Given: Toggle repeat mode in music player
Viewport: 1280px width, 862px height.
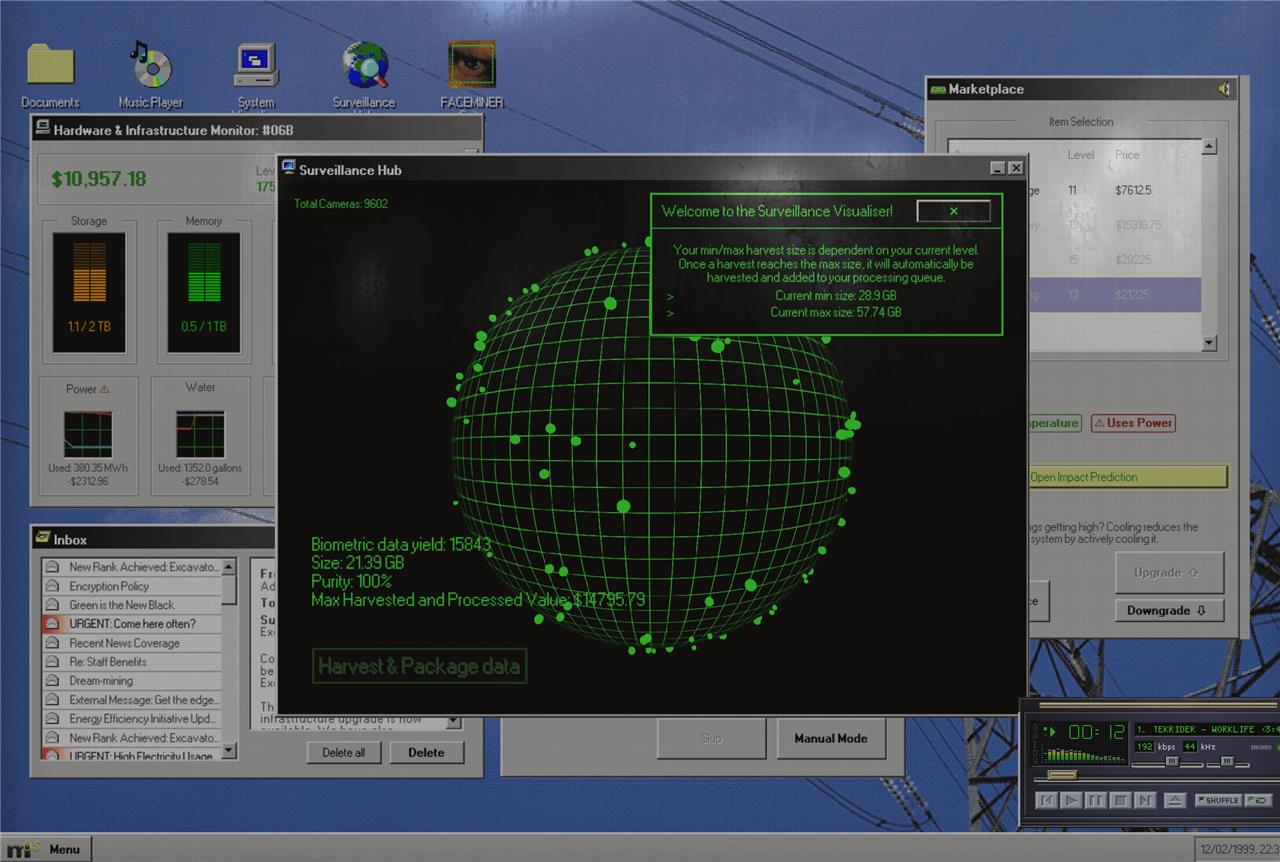Looking at the screenshot, I should [1257, 800].
